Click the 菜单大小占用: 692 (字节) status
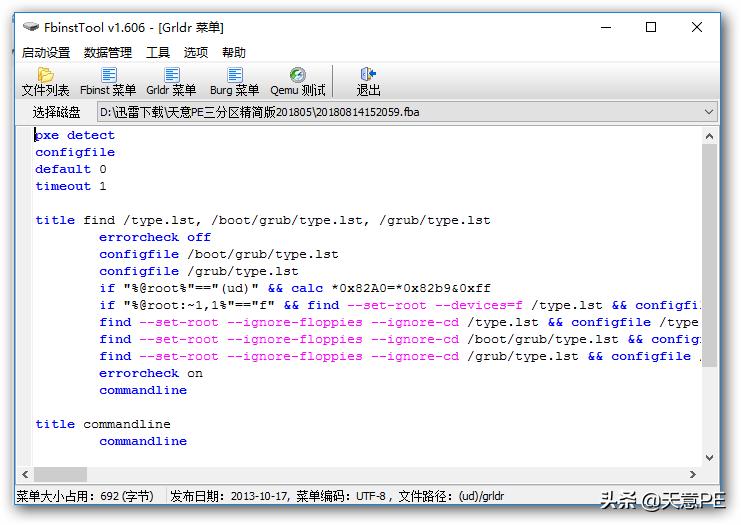This screenshot has width=741, height=525. point(86,496)
